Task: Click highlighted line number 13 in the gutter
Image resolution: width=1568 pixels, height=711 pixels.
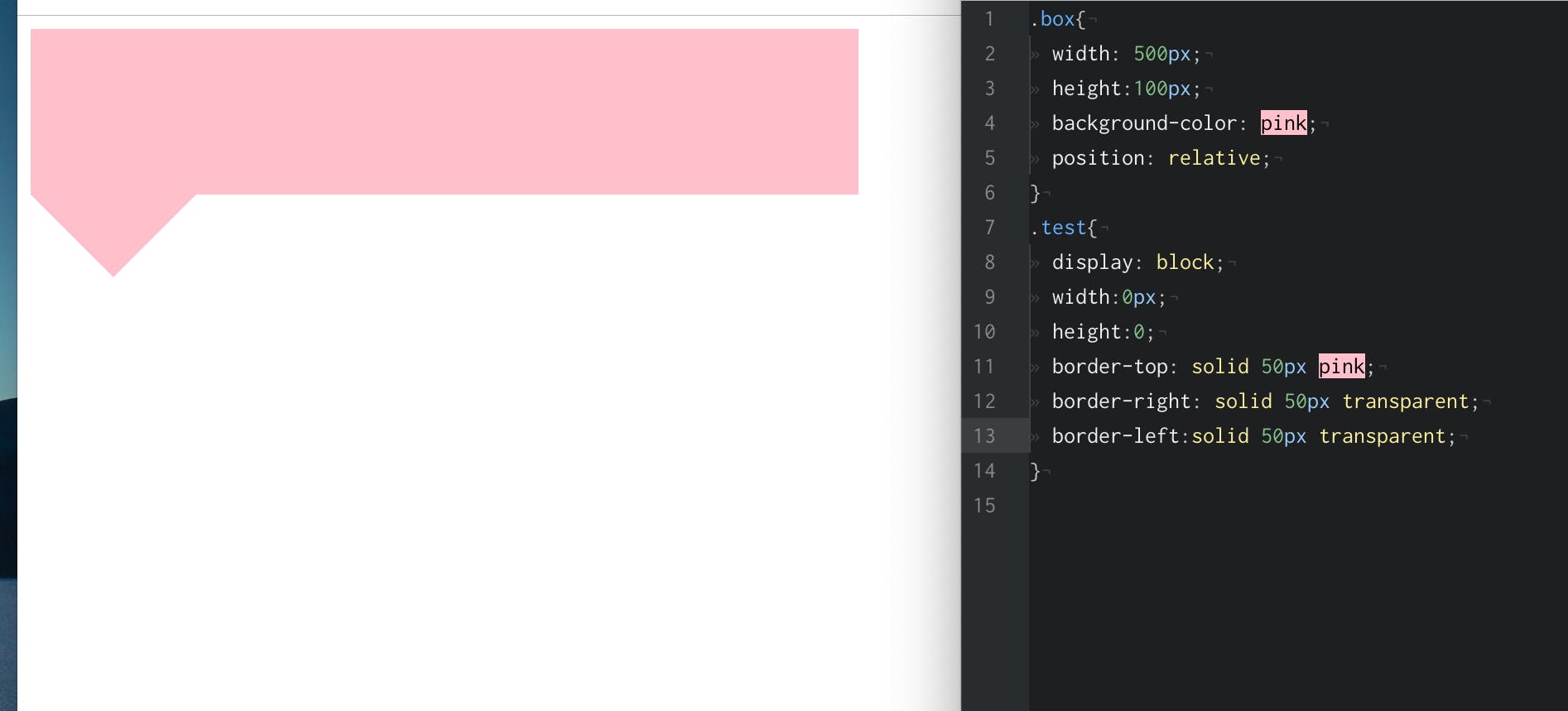Action: pos(984,436)
